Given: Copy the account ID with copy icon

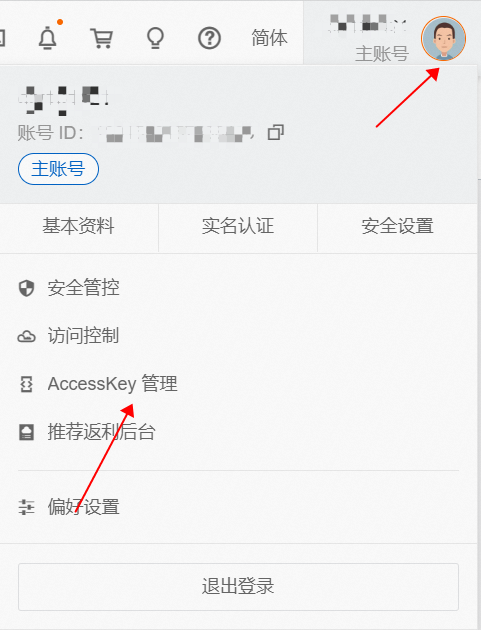Looking at the screenshot, I should pos(276,132).
